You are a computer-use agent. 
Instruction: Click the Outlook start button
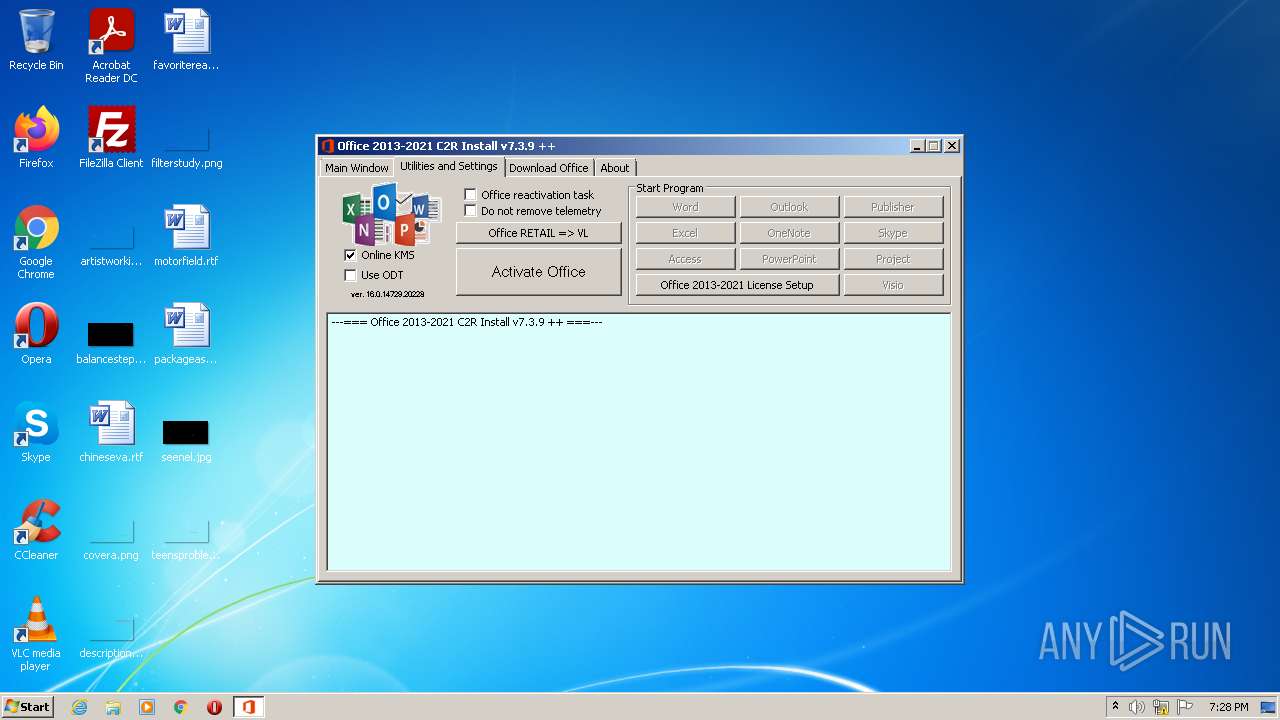click(789, 207)
